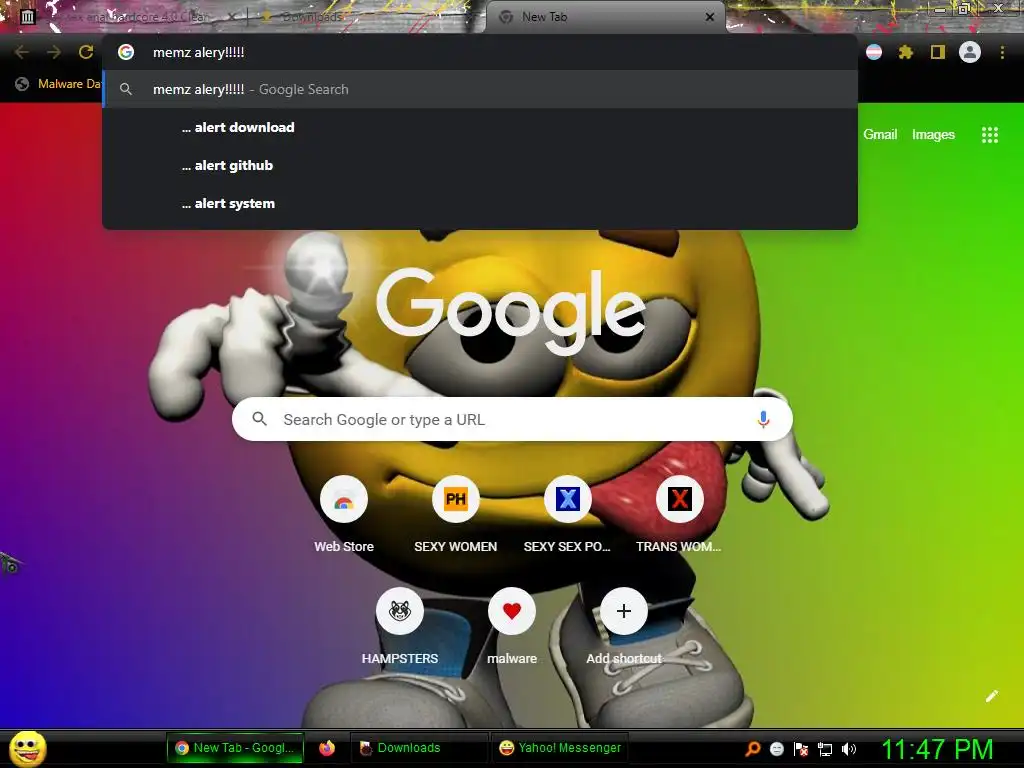The width and height of the screenshot is (1024, 768).
Task: Click the Customize Chrome pencil icon
Action: (x=991, y=696)
